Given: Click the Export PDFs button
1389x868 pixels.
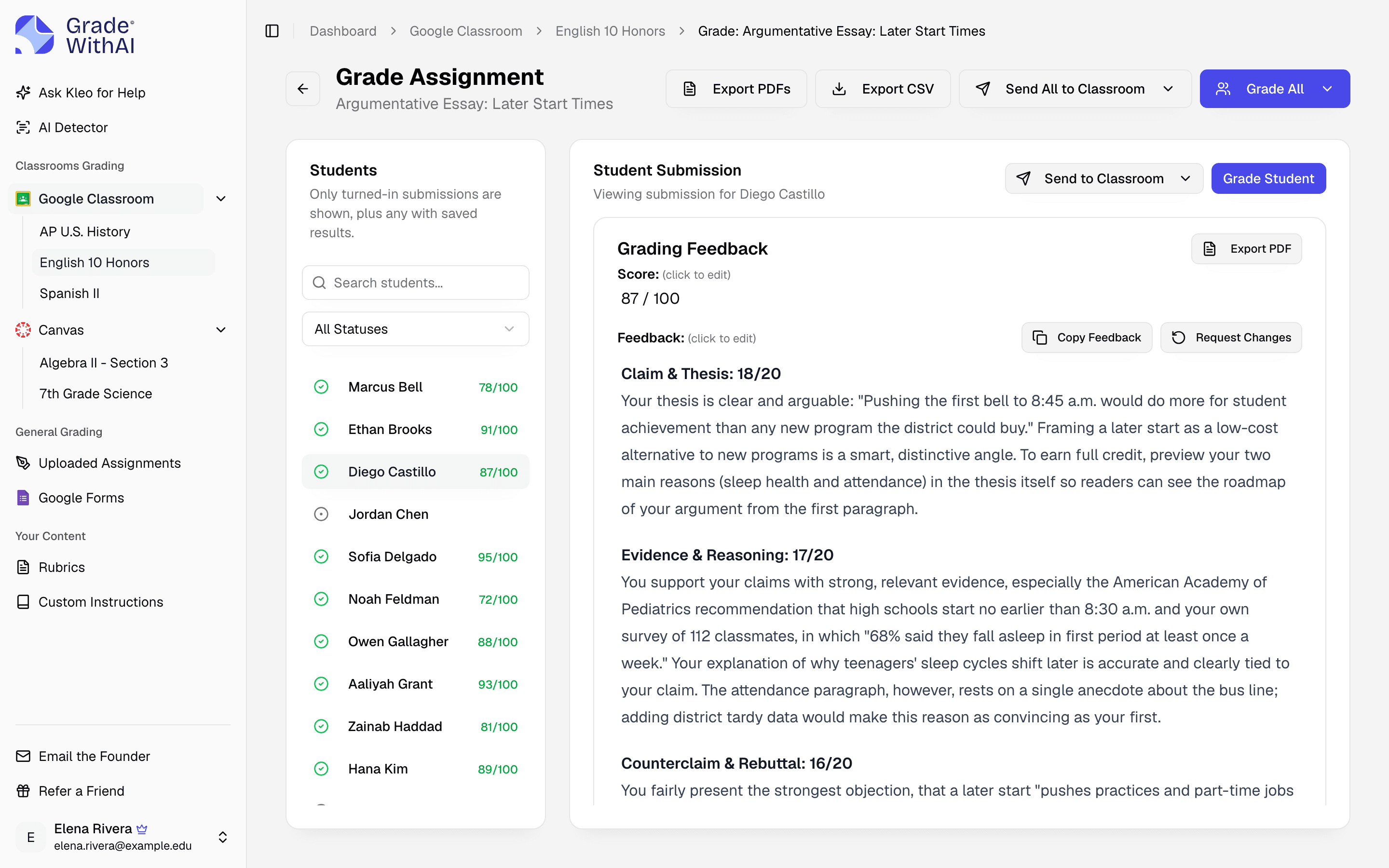Looking at the screenshot, I should 736,89.
